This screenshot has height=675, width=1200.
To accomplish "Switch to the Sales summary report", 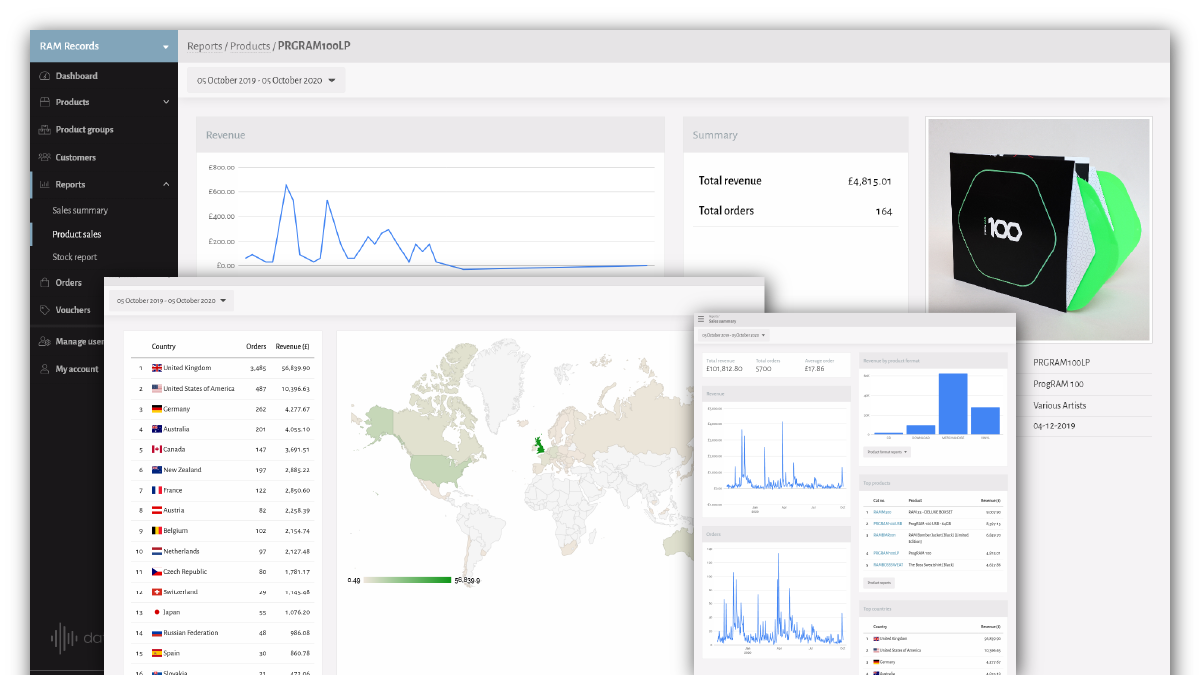I will click(79, 210).
